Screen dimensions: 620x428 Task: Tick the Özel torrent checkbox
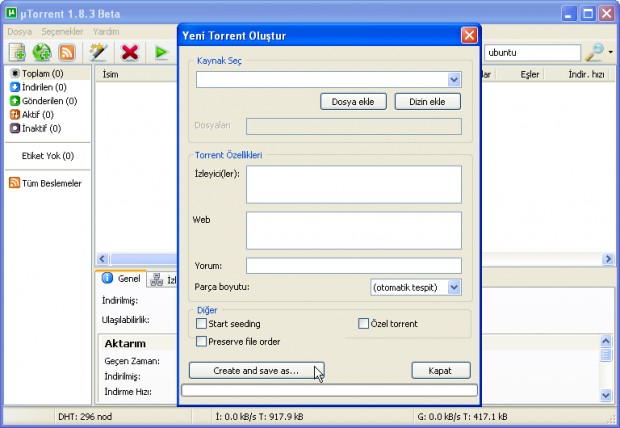363,324
